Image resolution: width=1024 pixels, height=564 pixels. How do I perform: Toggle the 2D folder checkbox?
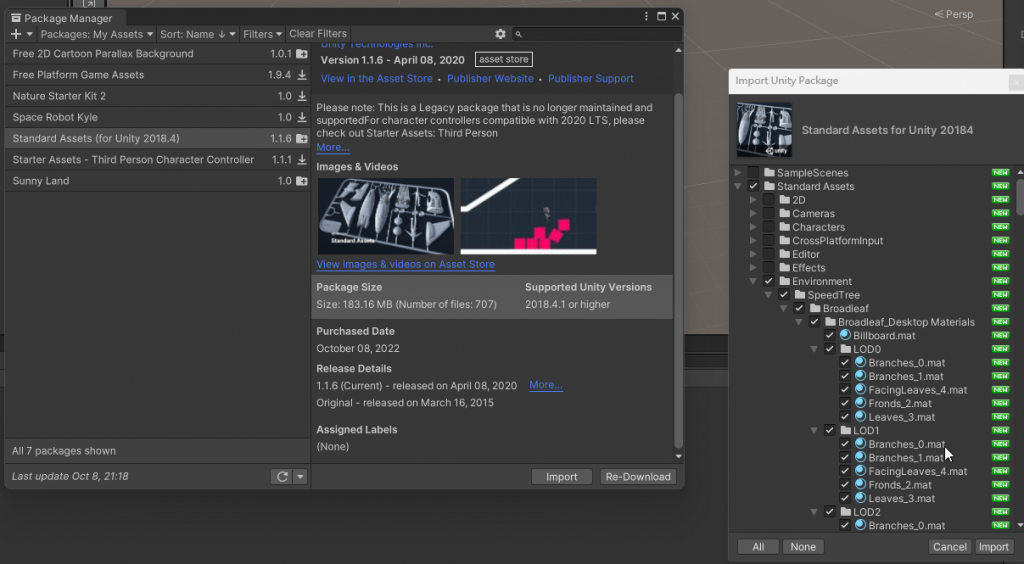coord(769,200)
